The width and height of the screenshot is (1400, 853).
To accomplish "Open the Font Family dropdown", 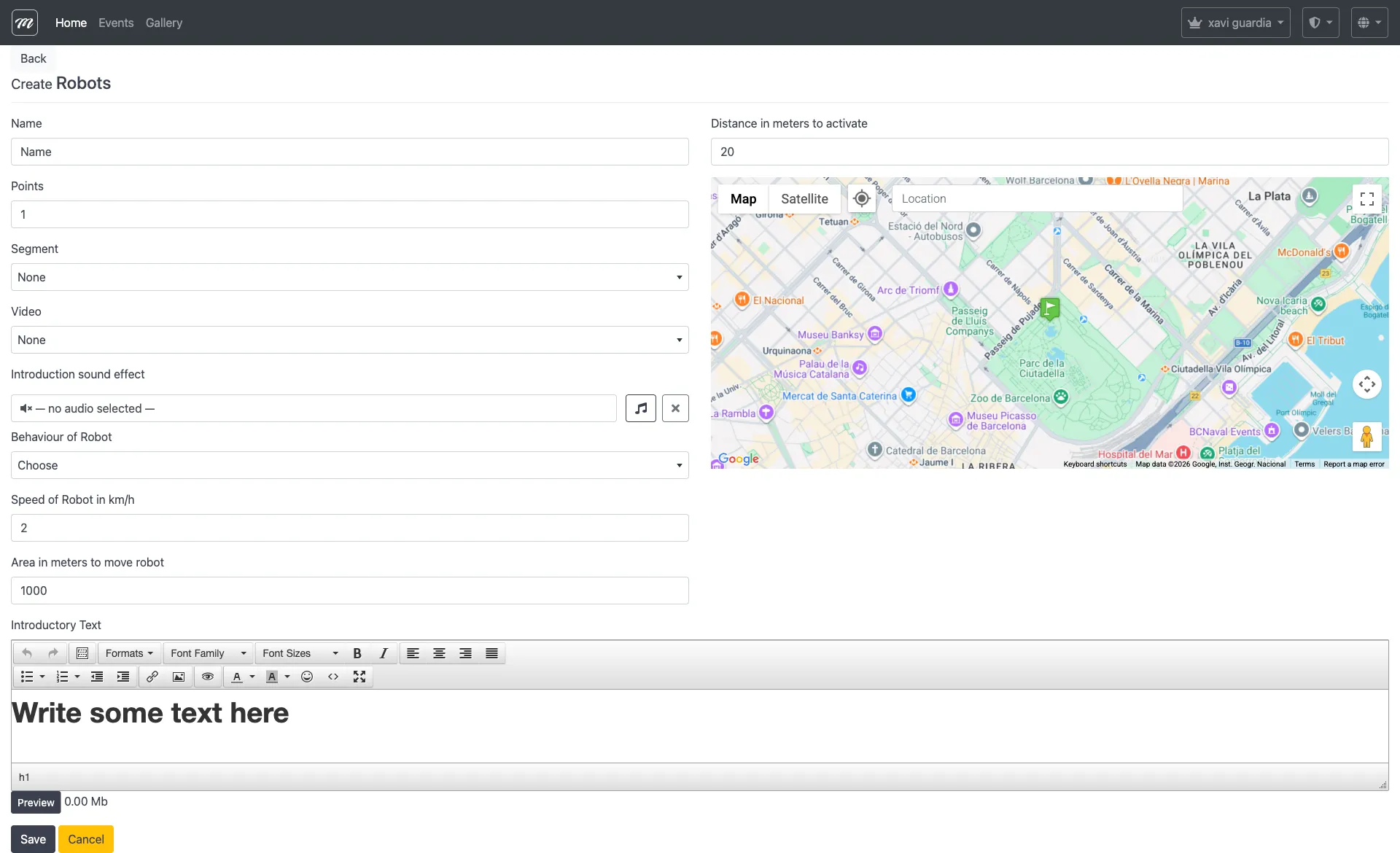I will click(x=209, y=653).
